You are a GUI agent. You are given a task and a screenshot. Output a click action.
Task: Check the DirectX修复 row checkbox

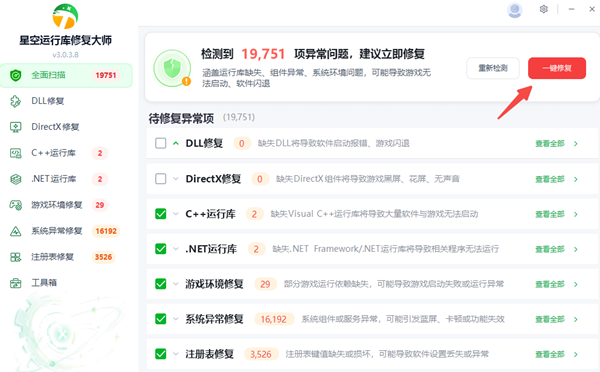click(x=161, y=179)
